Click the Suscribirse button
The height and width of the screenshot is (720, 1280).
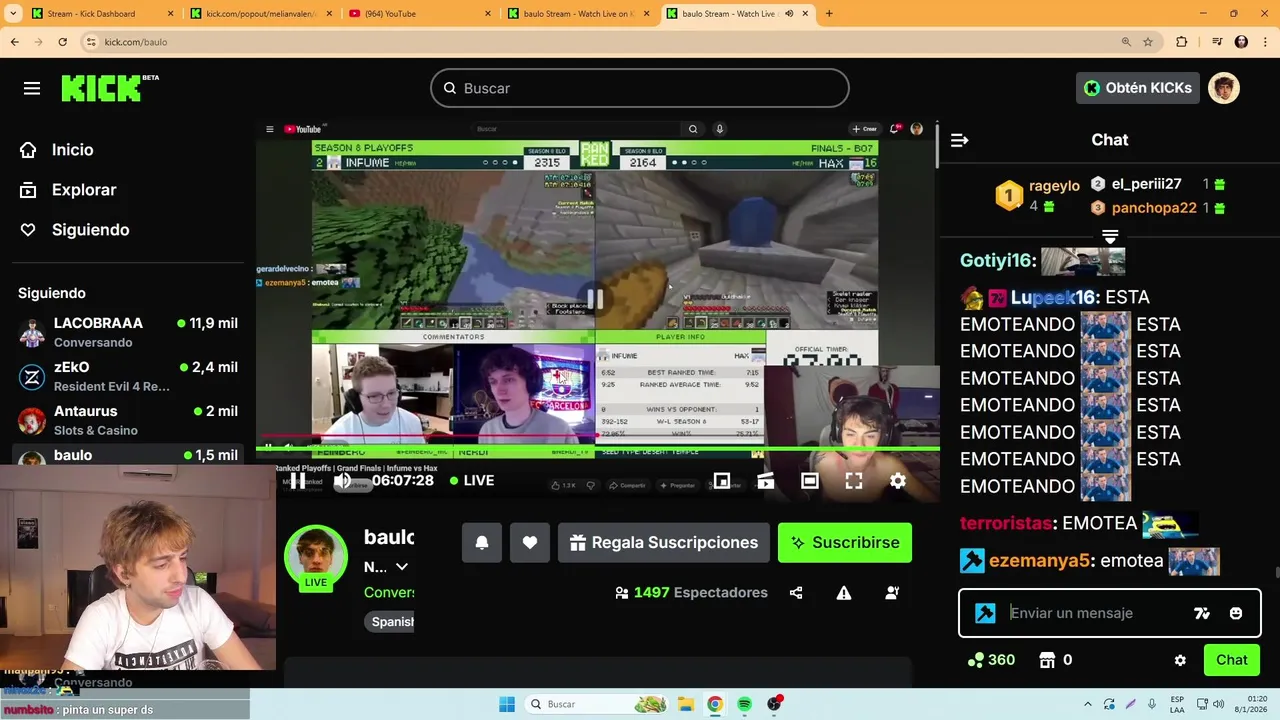(845, 542)
